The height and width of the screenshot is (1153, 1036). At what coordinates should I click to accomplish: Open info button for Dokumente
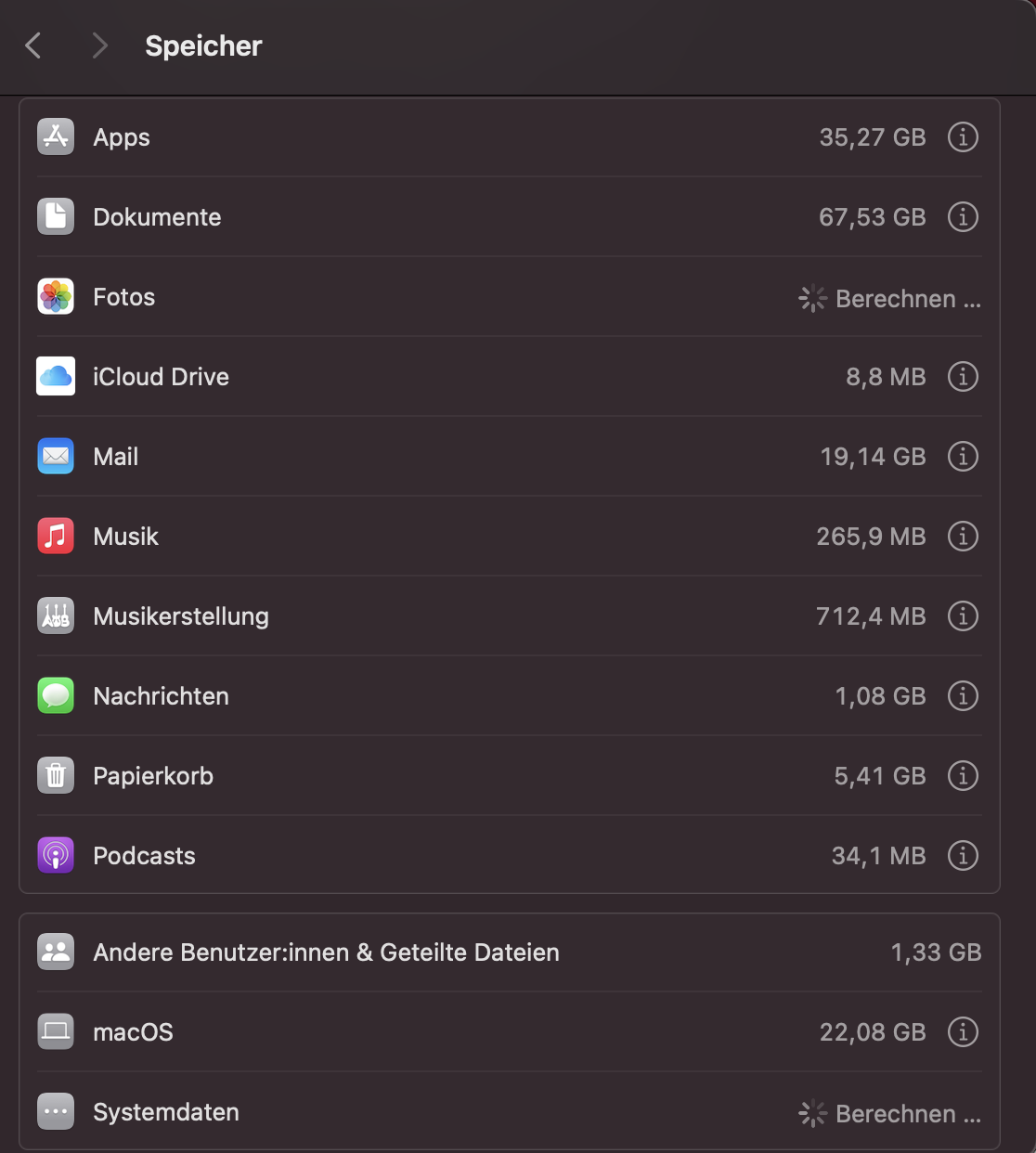point(963,217)
